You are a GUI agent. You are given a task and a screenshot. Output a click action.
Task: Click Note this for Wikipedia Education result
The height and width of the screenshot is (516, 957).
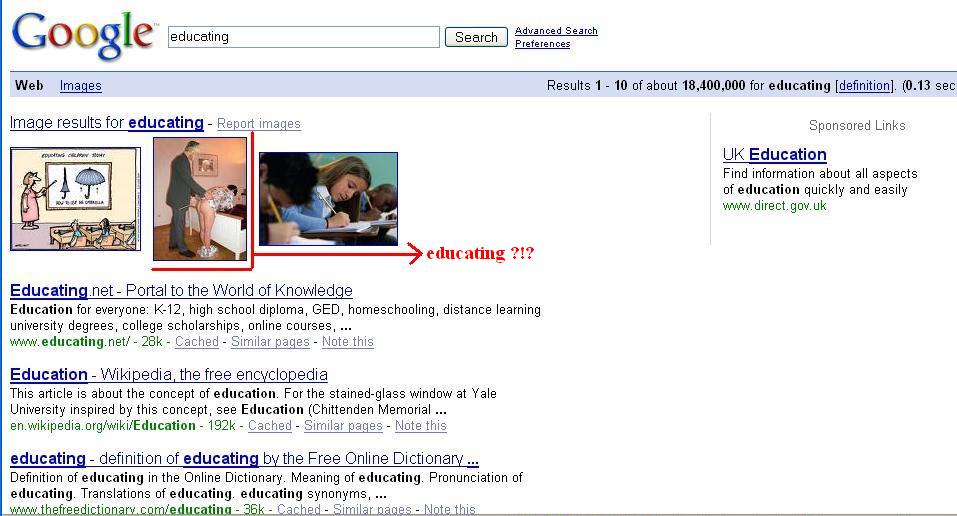click(x=421, y=426)
